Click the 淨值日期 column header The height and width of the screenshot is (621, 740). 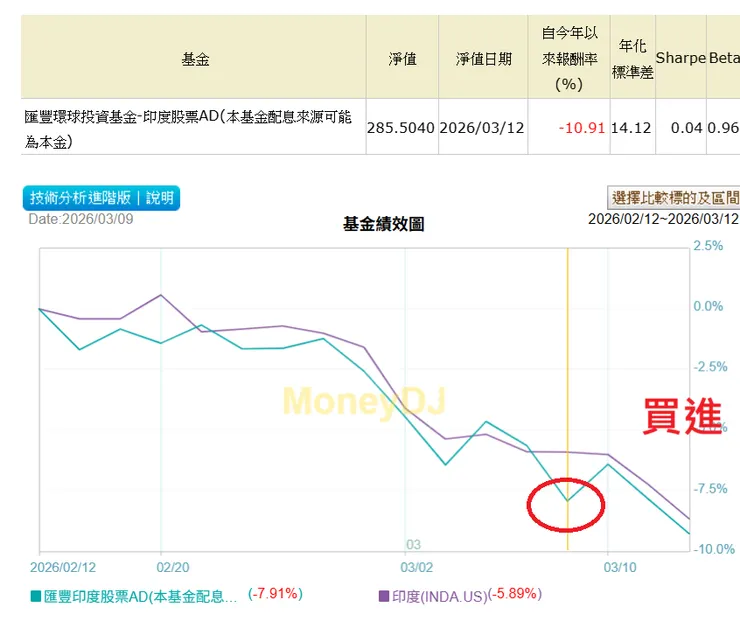(x=484, y=59)
